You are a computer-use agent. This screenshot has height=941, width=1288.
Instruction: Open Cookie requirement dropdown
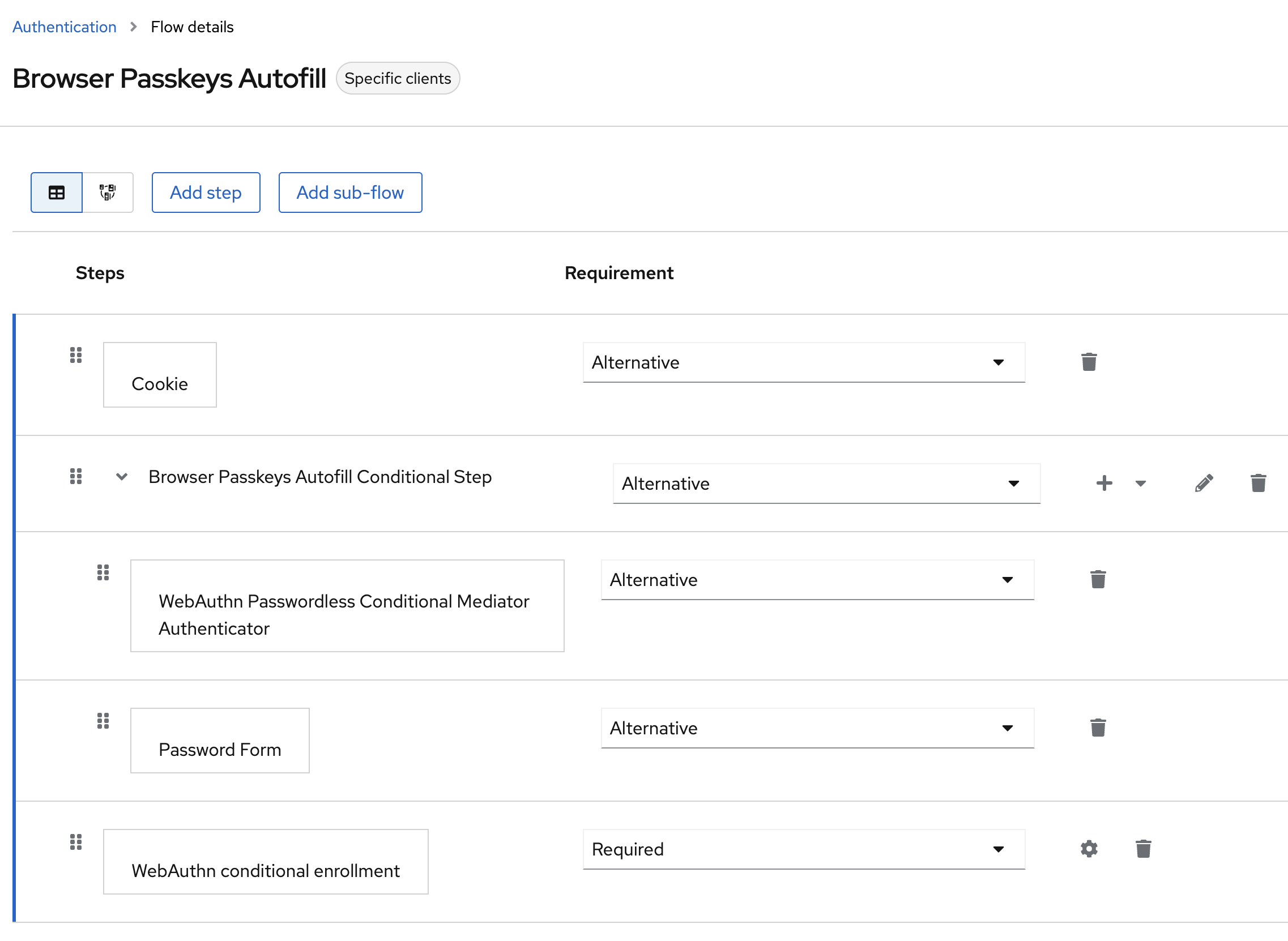point(803,362)
